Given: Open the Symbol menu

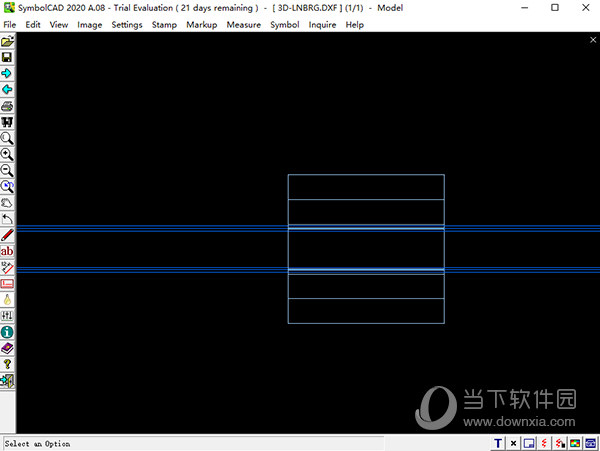Looking at the screenshot, I should pos(285,24).
